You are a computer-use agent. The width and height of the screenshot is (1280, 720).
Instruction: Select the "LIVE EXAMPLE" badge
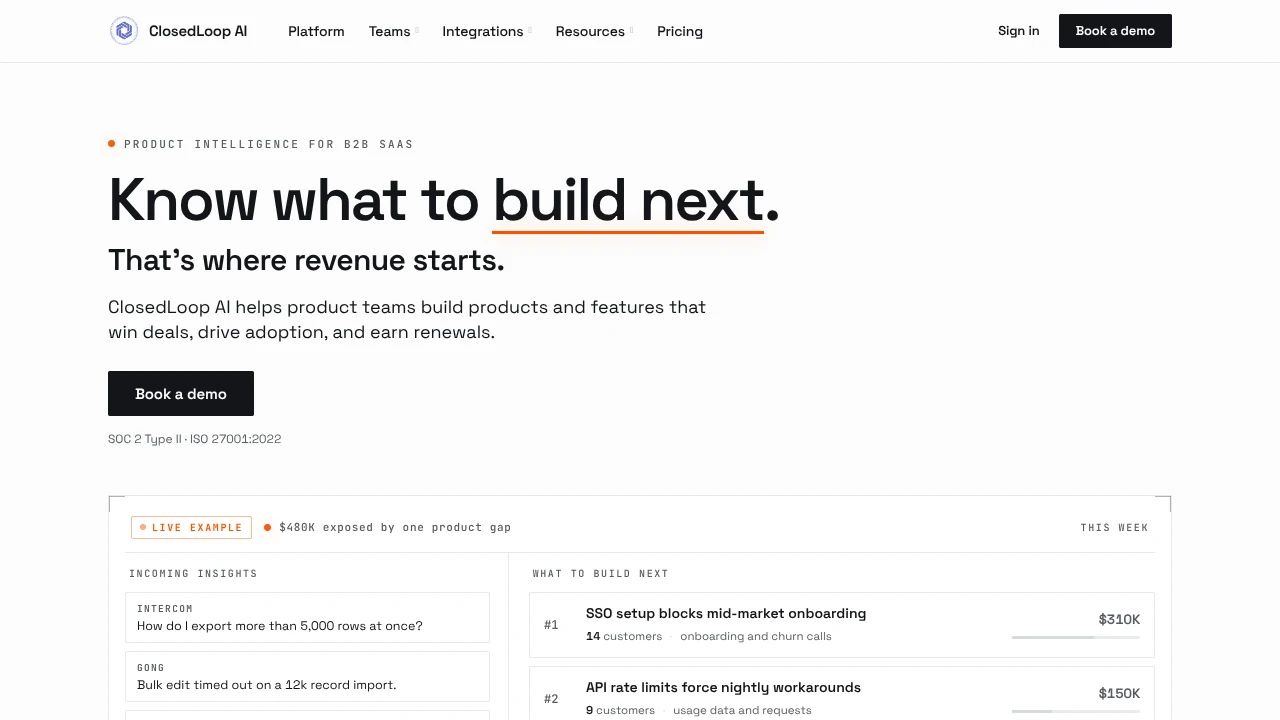click(x=191, y=527)
